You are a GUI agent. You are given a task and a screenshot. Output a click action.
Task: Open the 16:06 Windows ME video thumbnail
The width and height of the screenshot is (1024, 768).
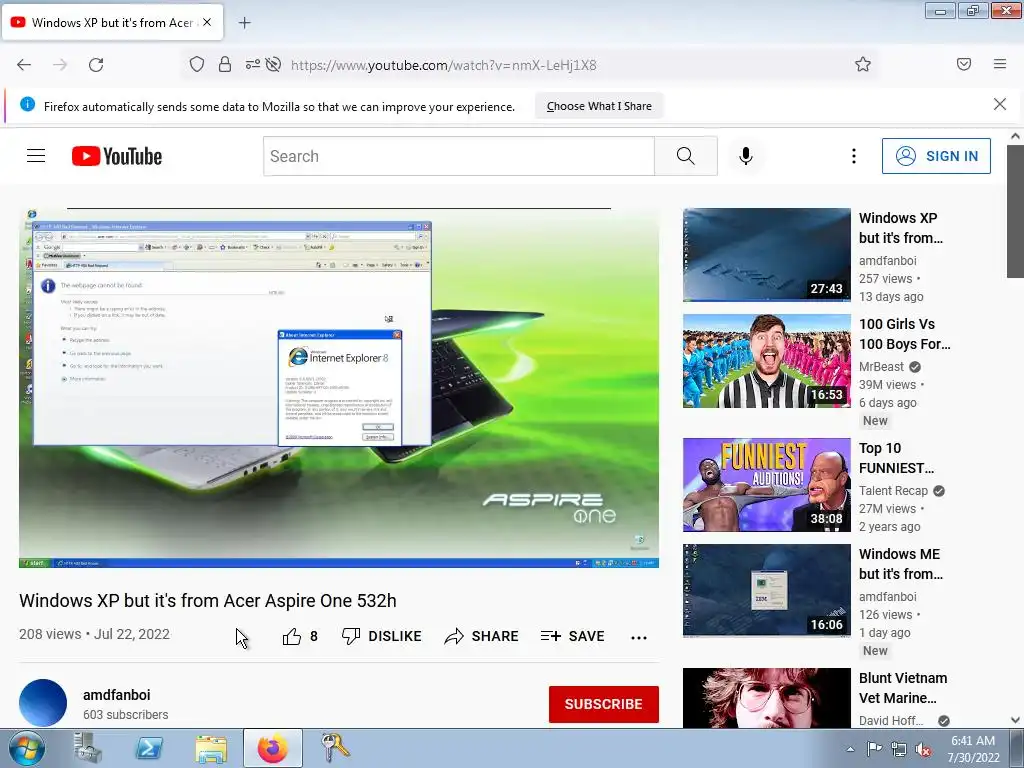767,590
